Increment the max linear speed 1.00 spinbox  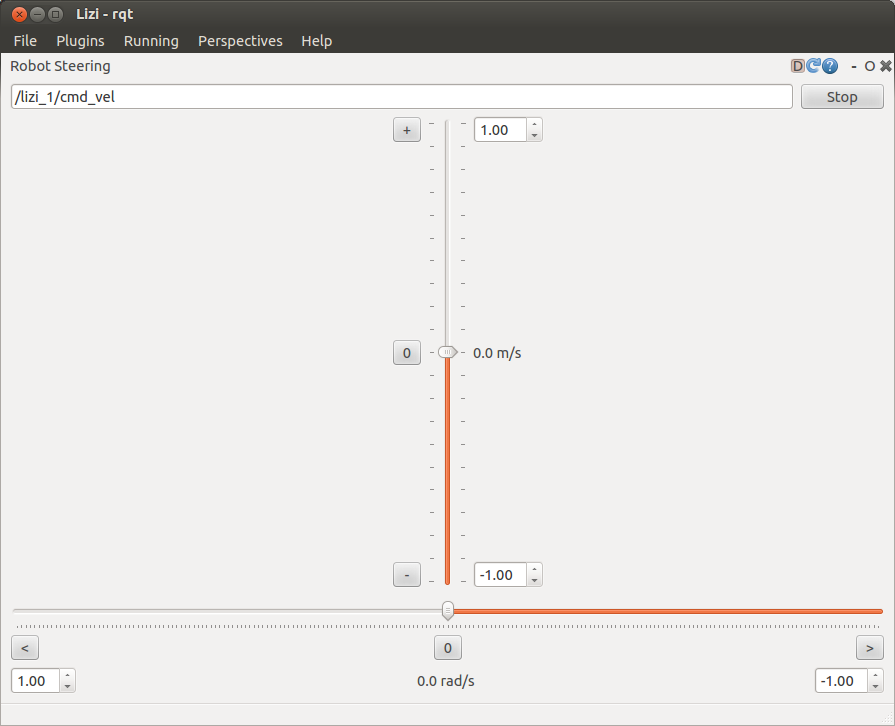pyautogui.click(x=534, y=125)
